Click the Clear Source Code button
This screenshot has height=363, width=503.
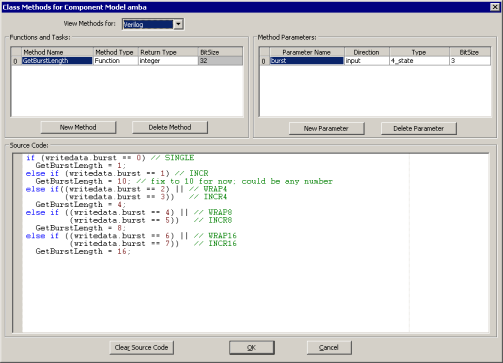pyautogui.click(x=142, y=347)
